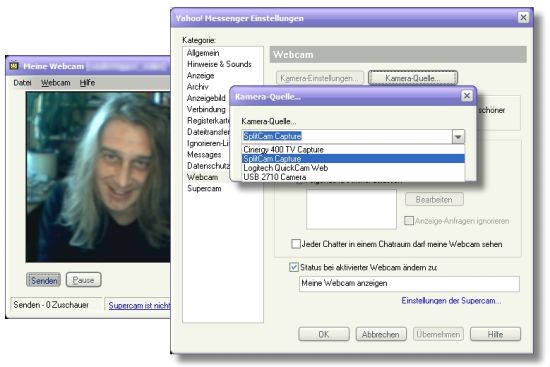Image resolution: width=550 pixels, height=367 pixels.
Task: Select Ignorieren-Liste category
Action: click(x=208, y=143)
